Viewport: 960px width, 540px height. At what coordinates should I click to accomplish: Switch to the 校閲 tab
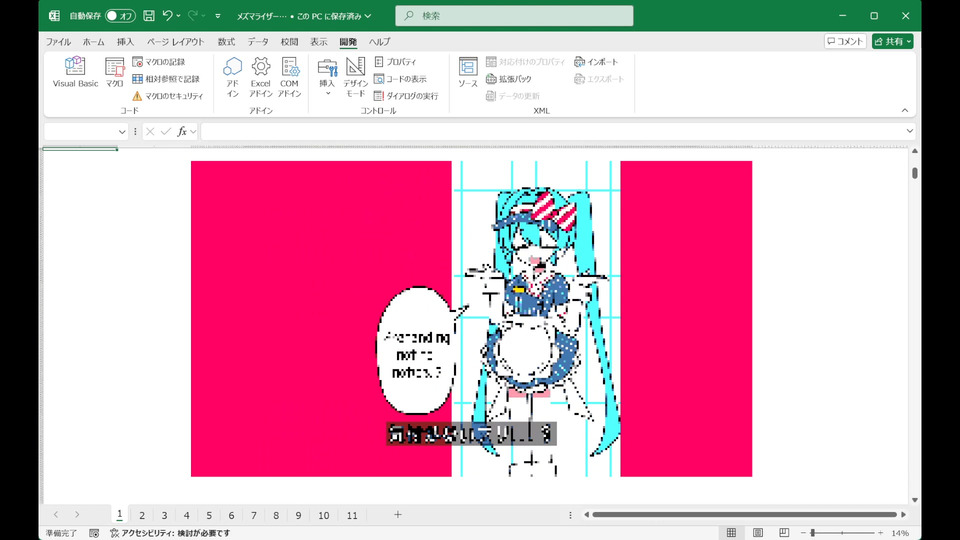(x=289, y=42)
